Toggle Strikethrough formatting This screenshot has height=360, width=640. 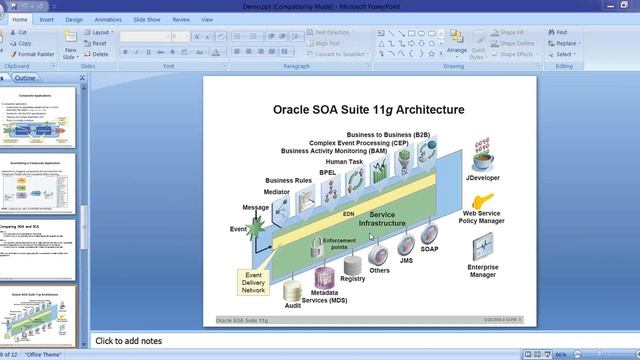(x=160, y=52)
